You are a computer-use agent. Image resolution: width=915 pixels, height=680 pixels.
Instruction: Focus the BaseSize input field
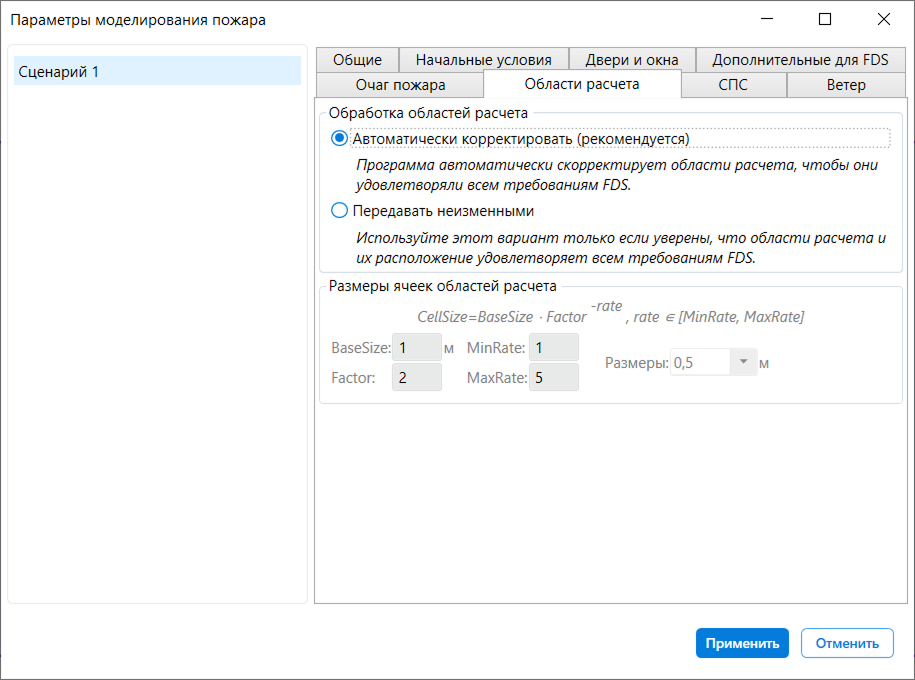(x=417, y=347)
